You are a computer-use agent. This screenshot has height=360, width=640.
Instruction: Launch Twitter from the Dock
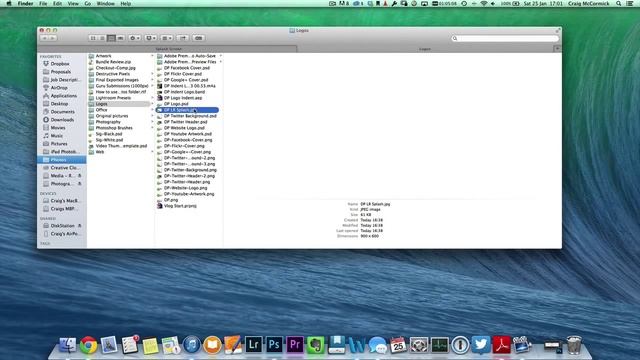coord(481,345)
